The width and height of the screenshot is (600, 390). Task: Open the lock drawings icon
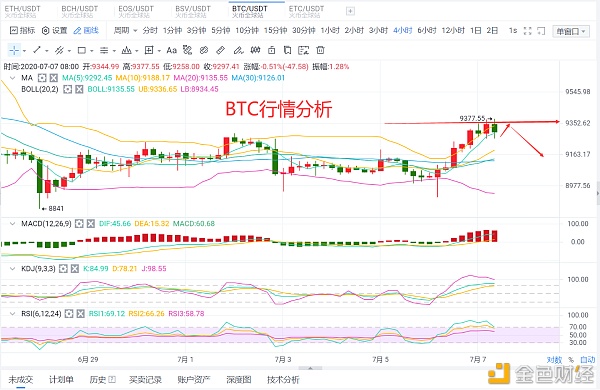[271, 50]
